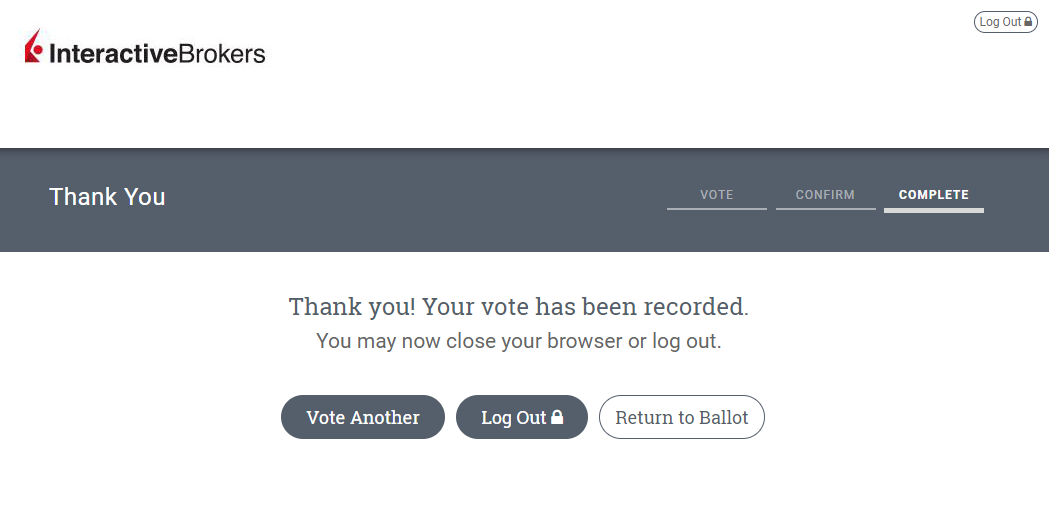Image resolution: width=1049 pixels, height=510 pixels.
Task: Click the progress underline beneath VOTE
Action: (x=716, y=209)
